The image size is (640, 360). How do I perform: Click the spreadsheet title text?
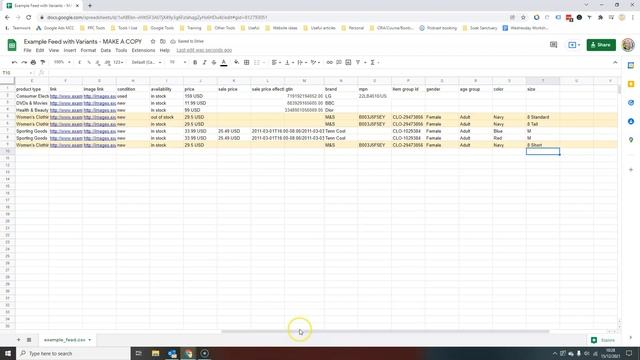(83, 42)
